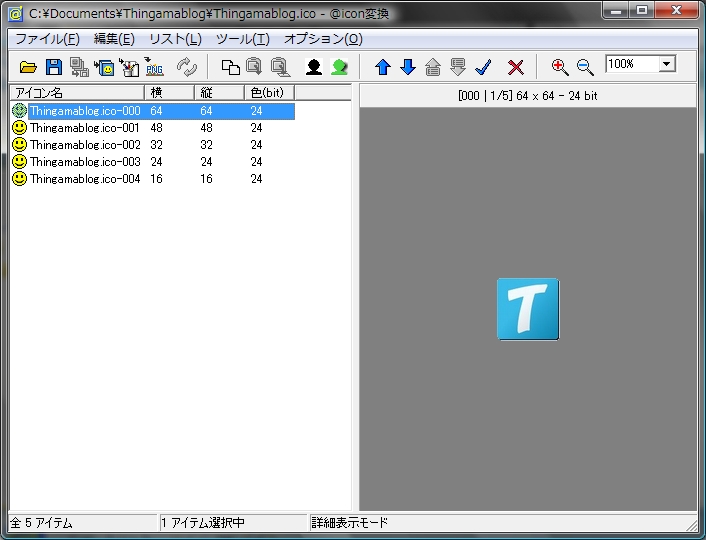Open the ファイル(F) menu

tap(47, 39)
